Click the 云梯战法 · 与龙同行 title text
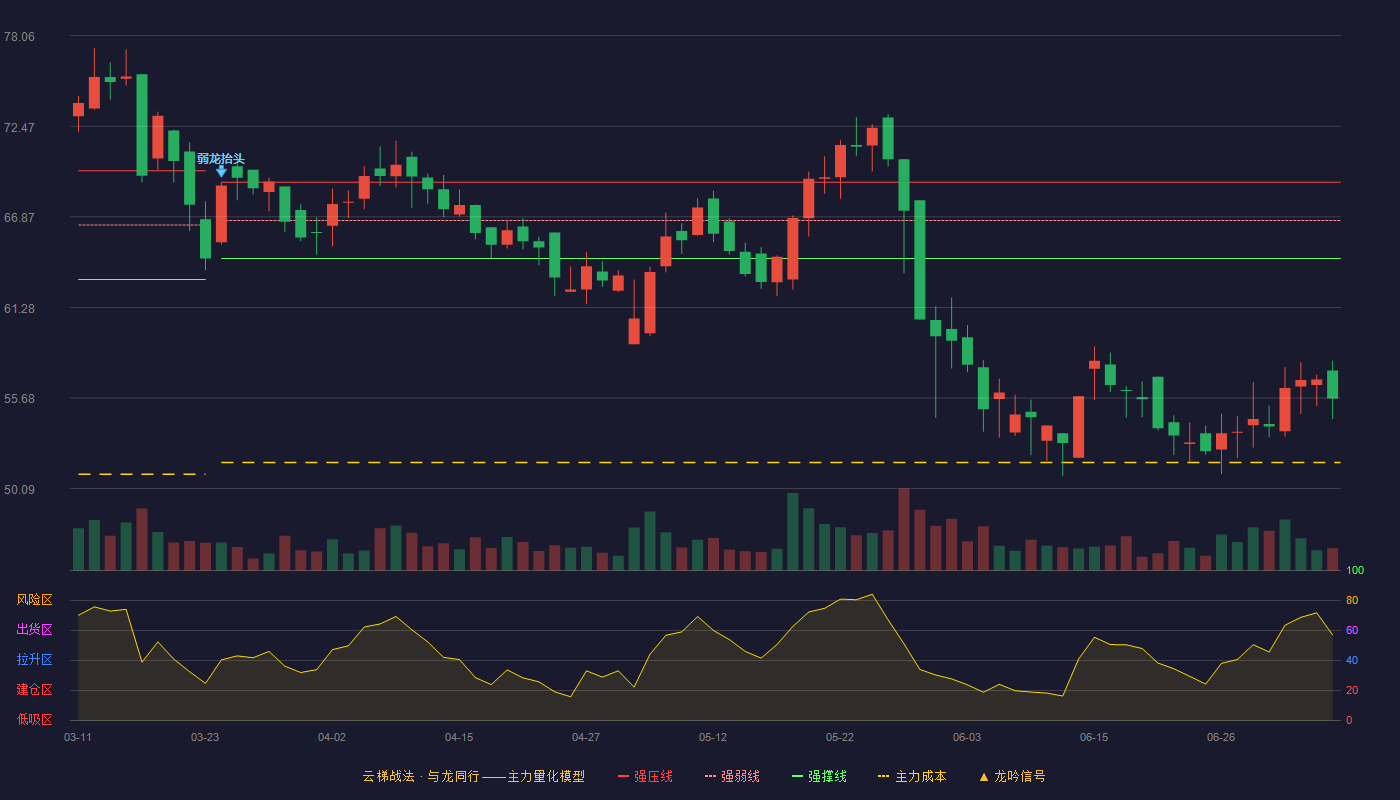This screenshot has width=1400, height=800. [x=421, y=776]
